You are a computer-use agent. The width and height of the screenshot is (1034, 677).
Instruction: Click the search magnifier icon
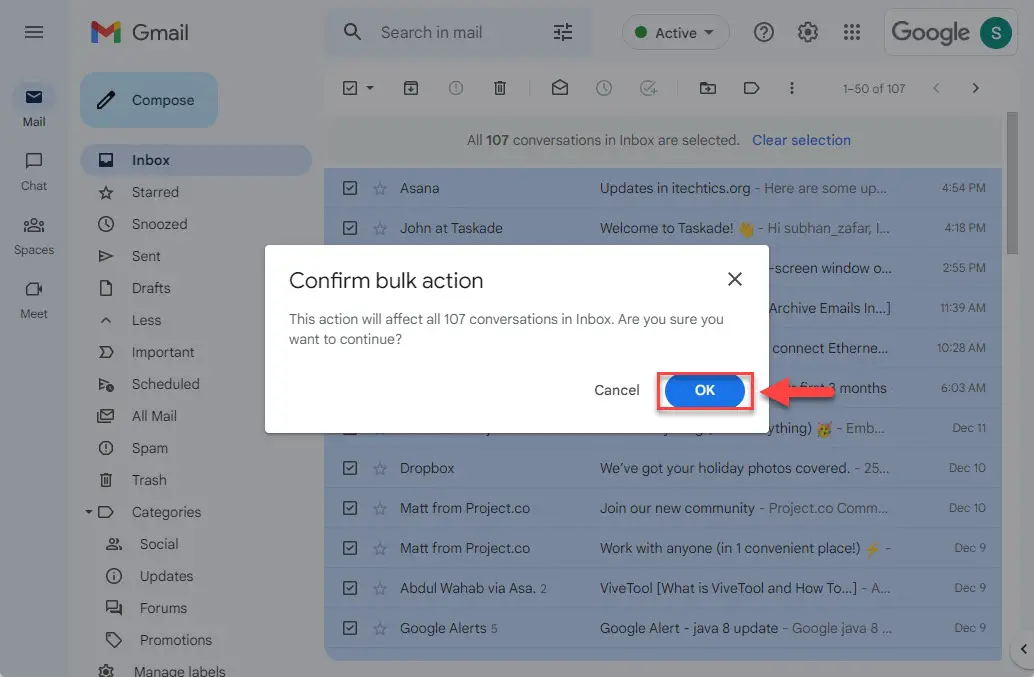pos(352,32)
